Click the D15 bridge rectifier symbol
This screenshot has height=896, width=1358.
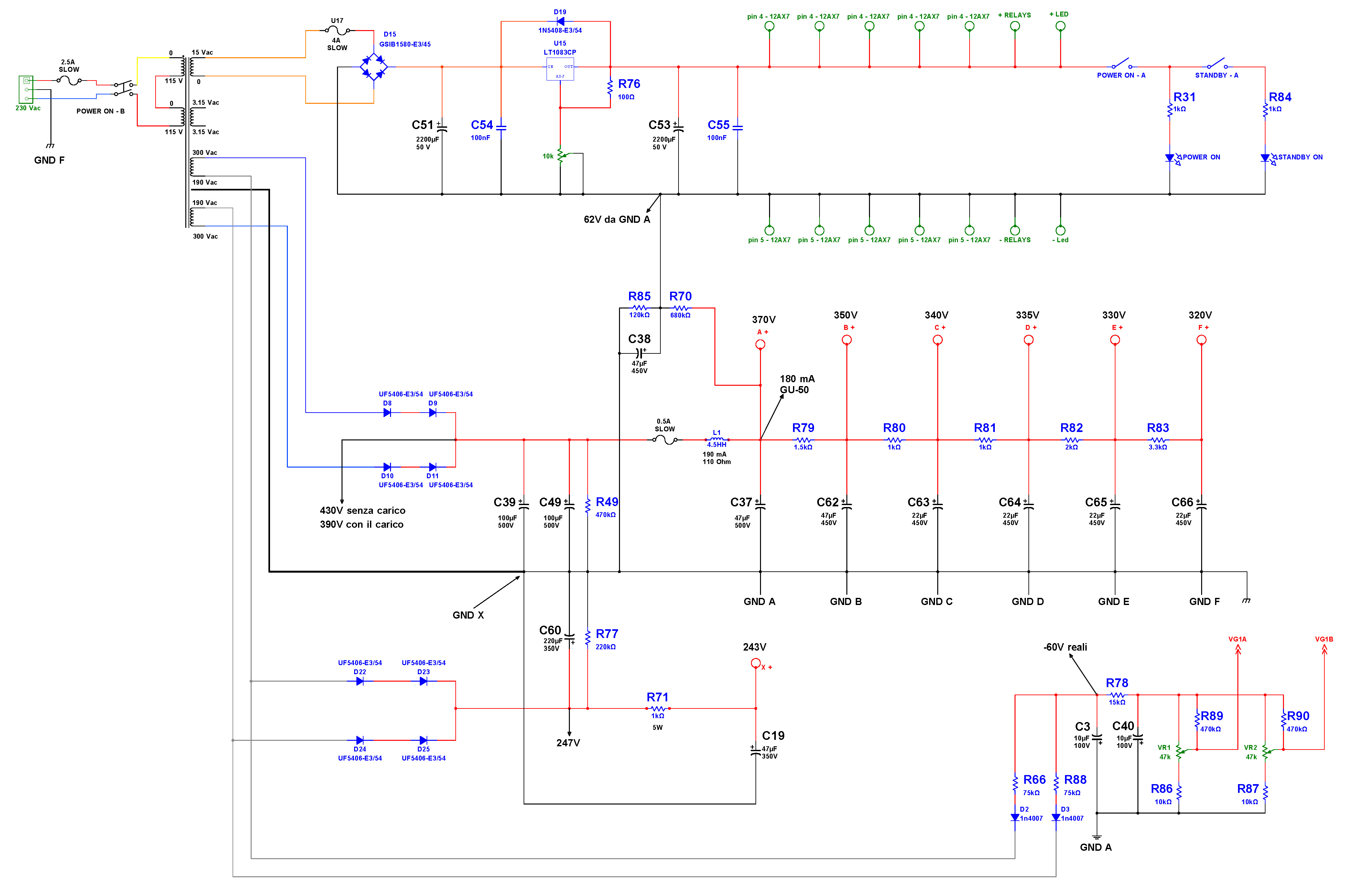coord(374,68)
